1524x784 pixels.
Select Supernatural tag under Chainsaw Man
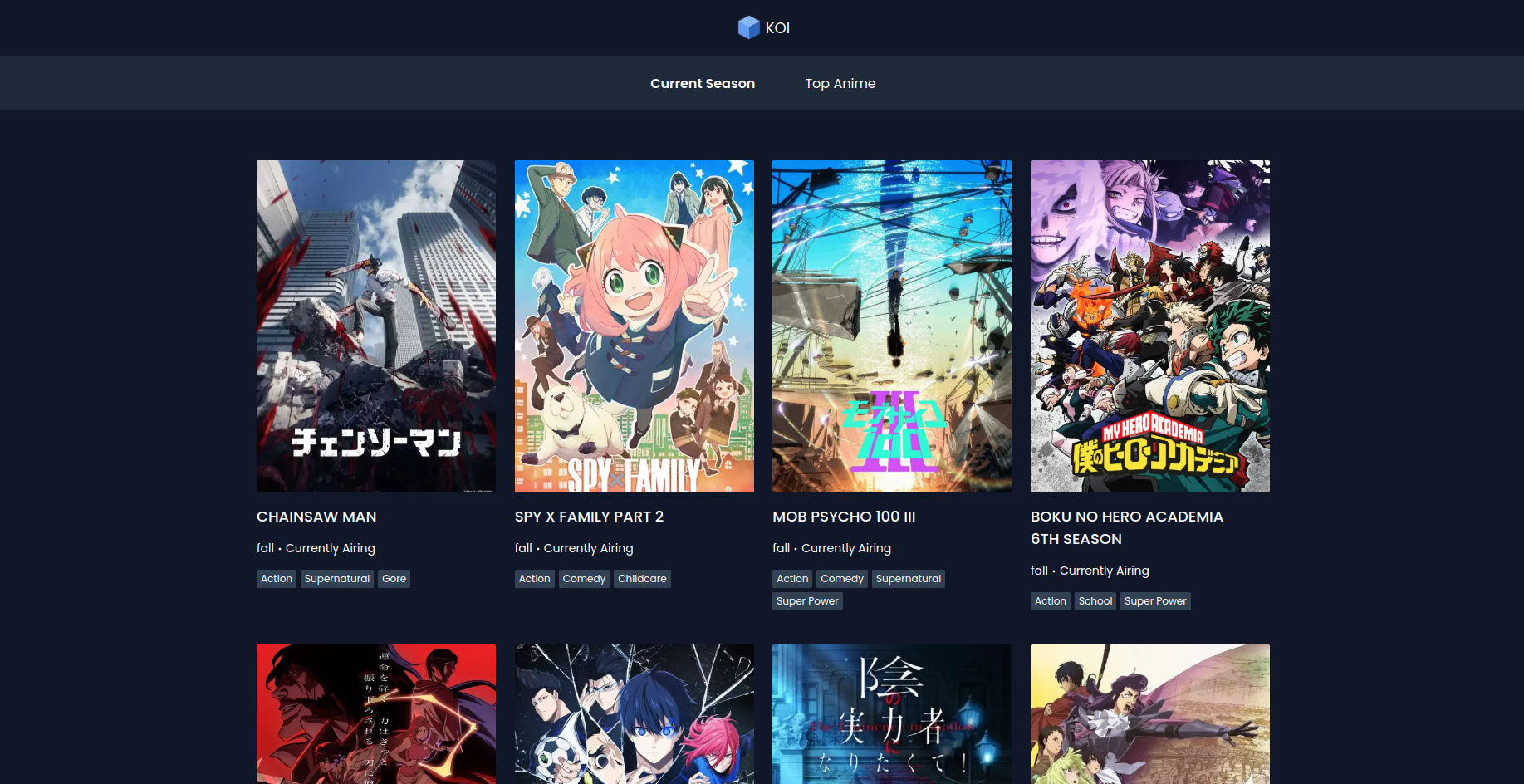pos(337,579)
